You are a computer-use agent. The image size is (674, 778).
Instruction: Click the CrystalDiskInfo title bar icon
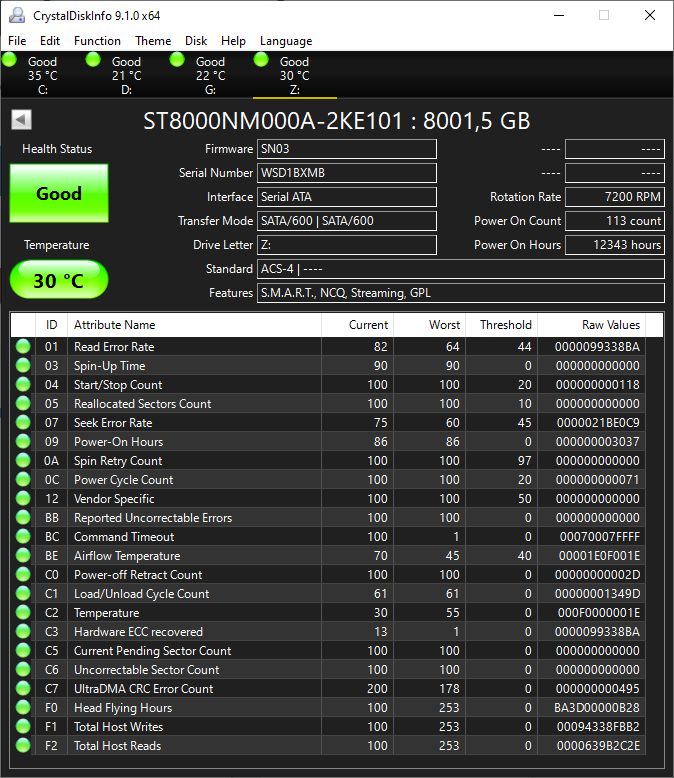click(17, 15)
